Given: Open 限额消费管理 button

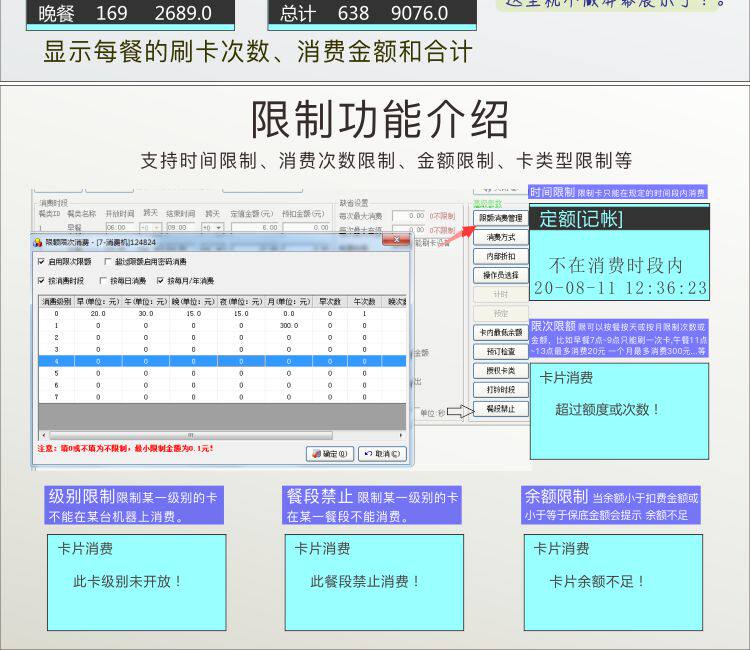Looking at the screenshot, I should 501,218.
